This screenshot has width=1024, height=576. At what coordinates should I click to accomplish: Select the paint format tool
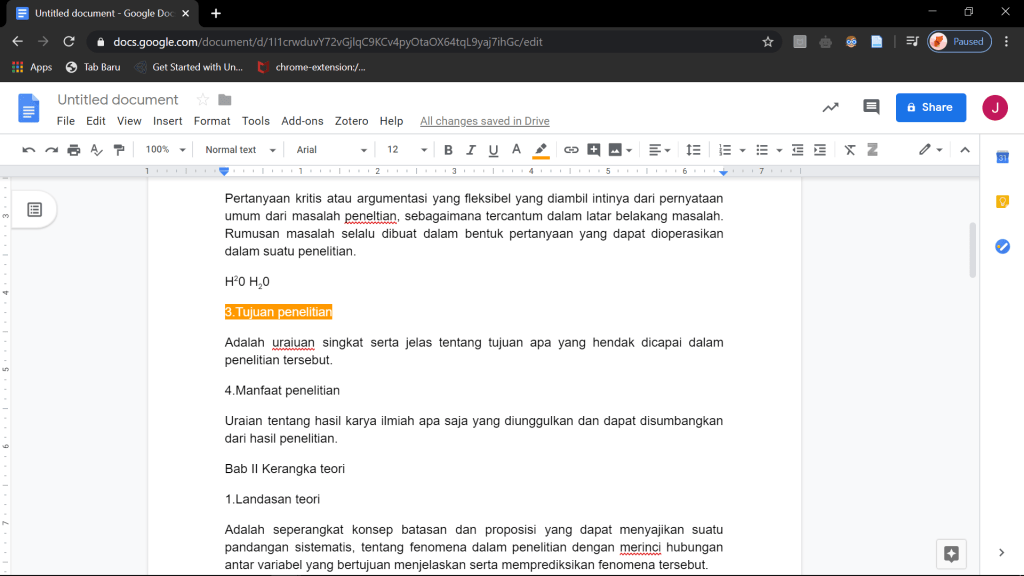tap(120, 150)
